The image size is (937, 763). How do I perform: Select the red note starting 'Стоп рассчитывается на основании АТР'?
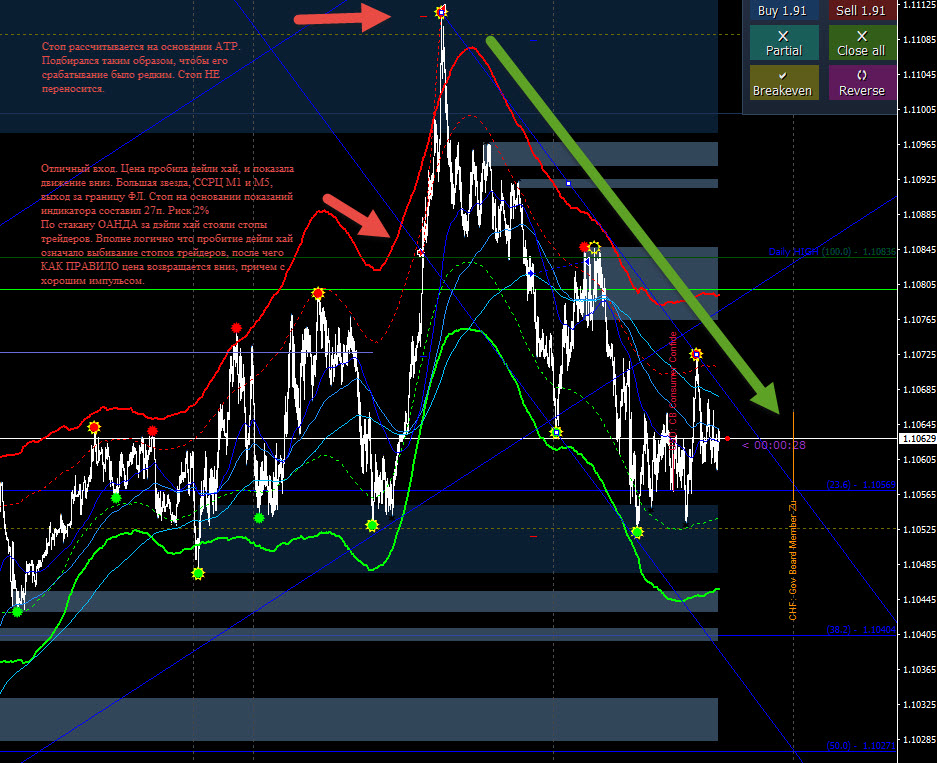coord(141,68)
